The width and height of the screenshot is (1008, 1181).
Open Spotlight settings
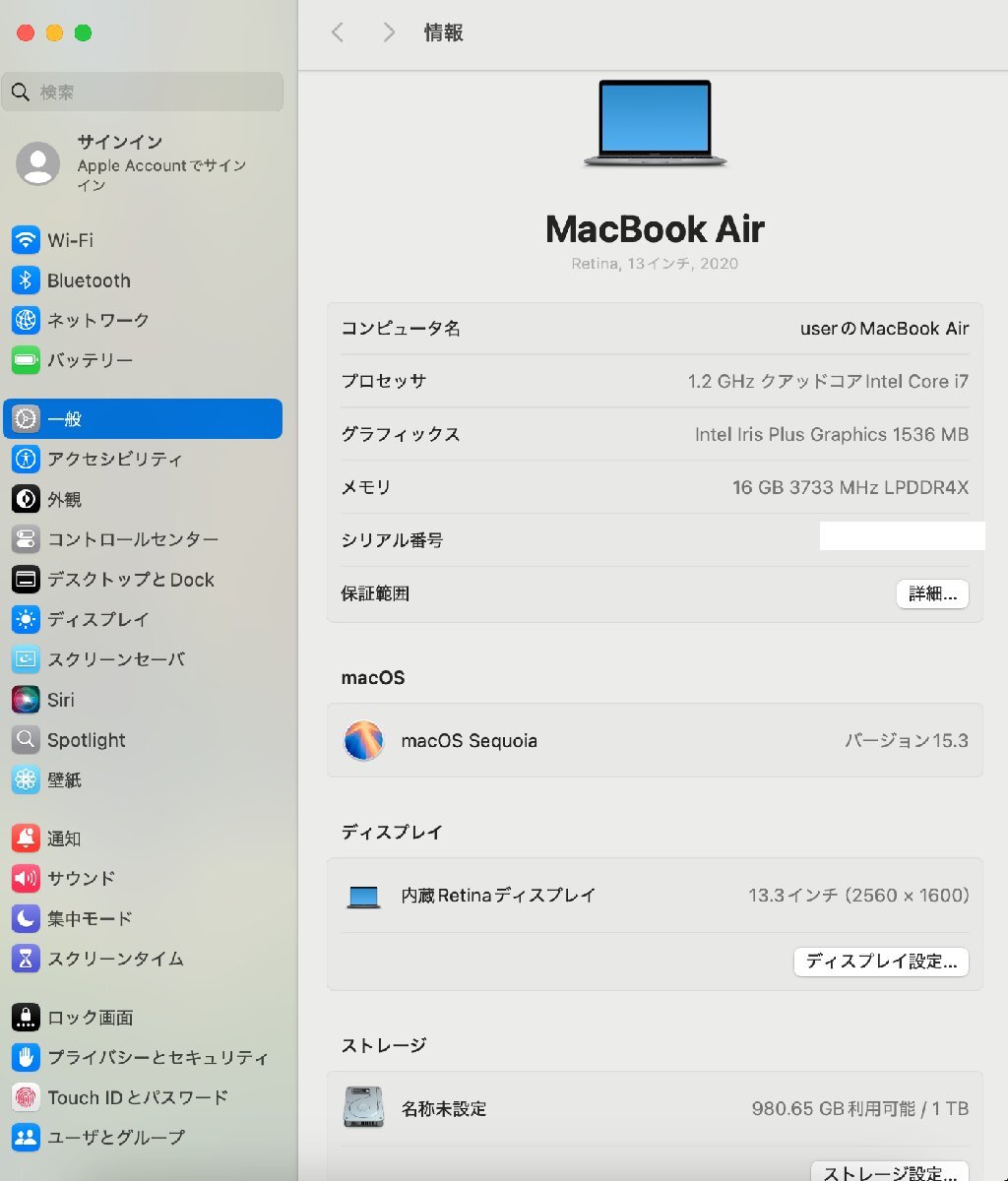click(x=86, y=740)
